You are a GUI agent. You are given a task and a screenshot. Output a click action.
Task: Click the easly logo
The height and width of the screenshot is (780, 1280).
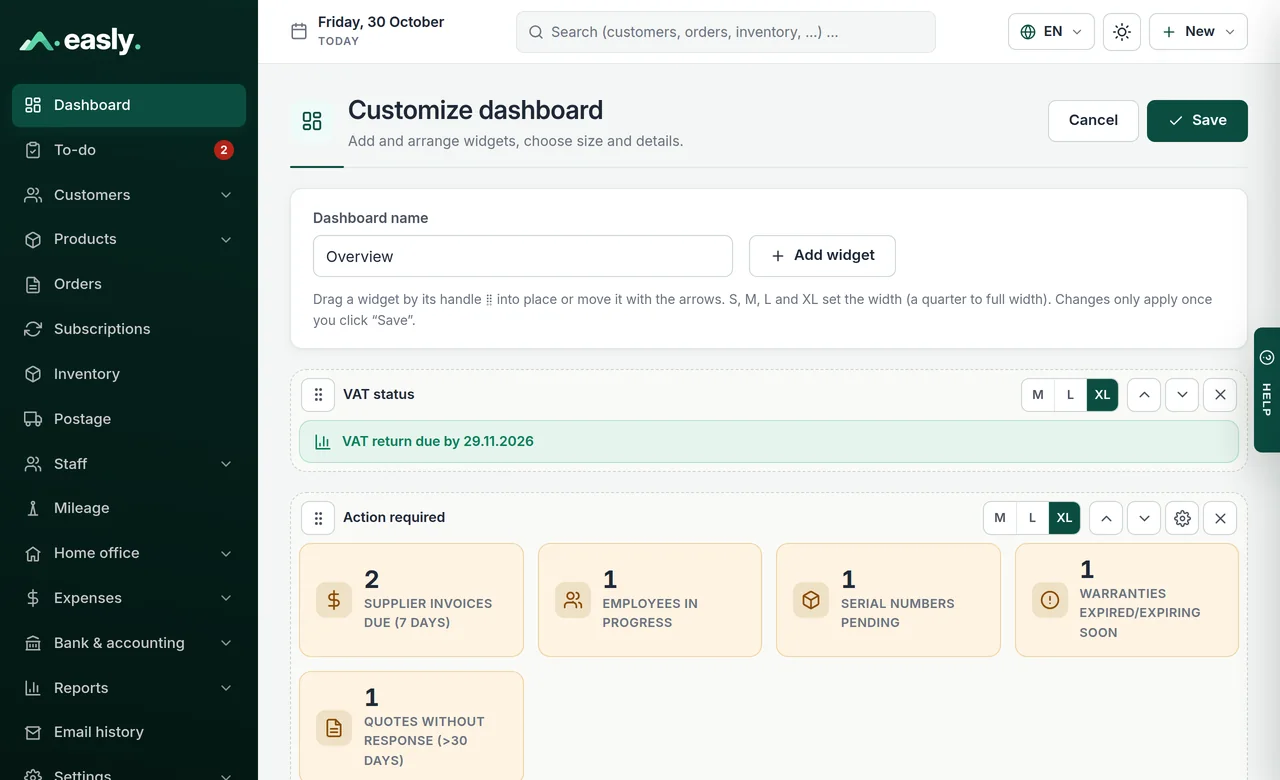coord(80,41)
